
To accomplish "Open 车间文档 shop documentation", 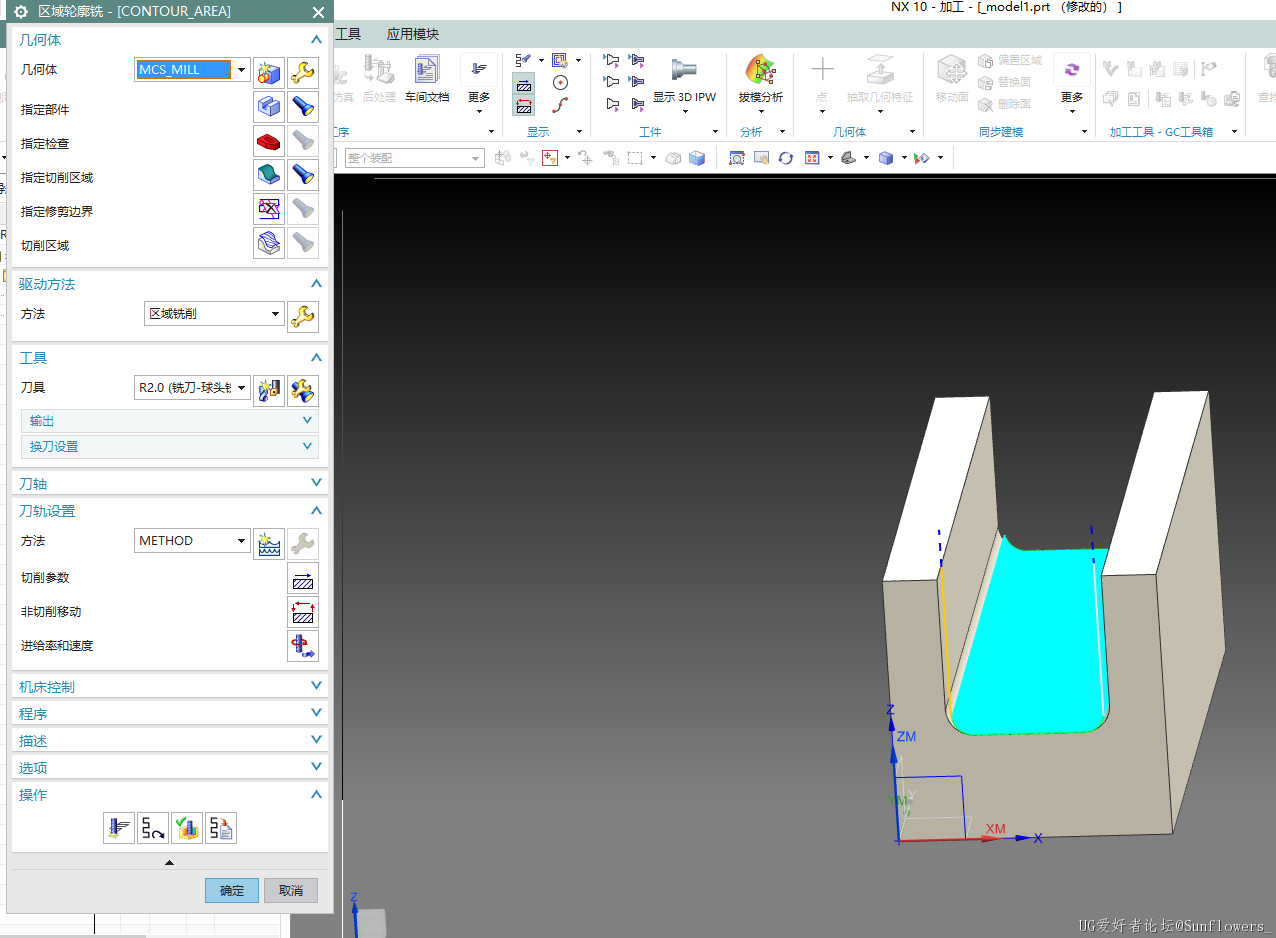I will [x=427, y=80].
